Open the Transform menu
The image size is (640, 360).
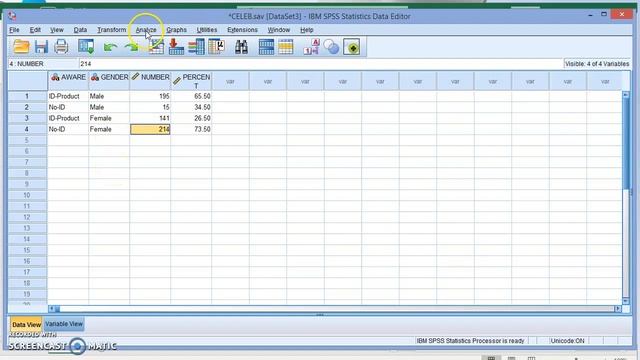(112, 30)
